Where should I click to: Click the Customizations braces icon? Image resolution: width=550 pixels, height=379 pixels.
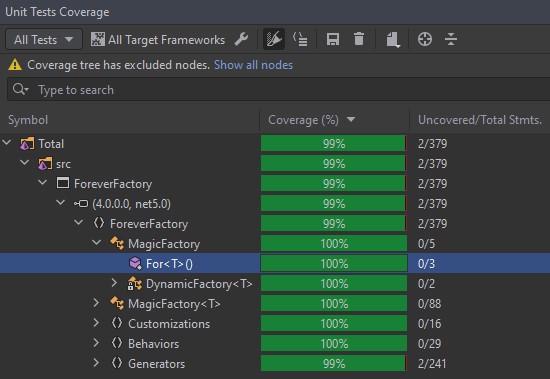click(117, 323)
